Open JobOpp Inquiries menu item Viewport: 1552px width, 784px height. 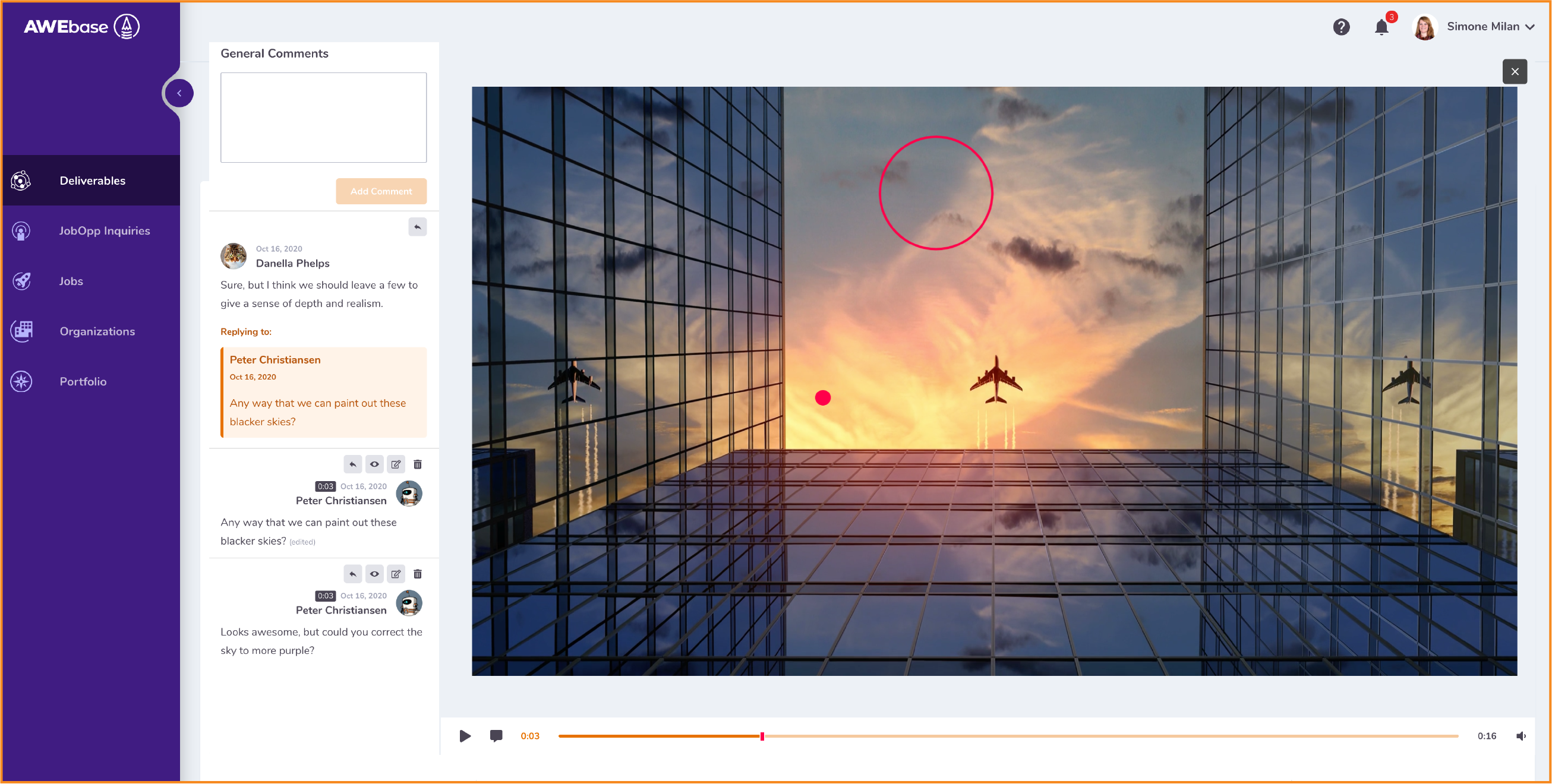[104, 230]
